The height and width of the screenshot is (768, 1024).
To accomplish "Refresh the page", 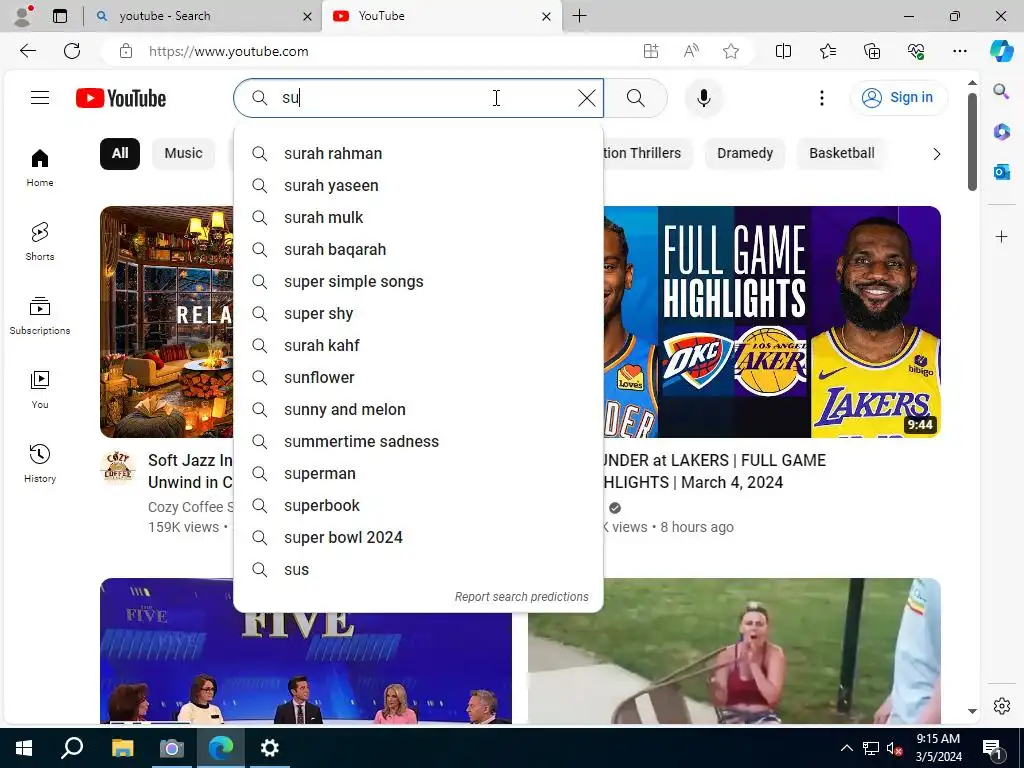I will click(x=72, y=51).
